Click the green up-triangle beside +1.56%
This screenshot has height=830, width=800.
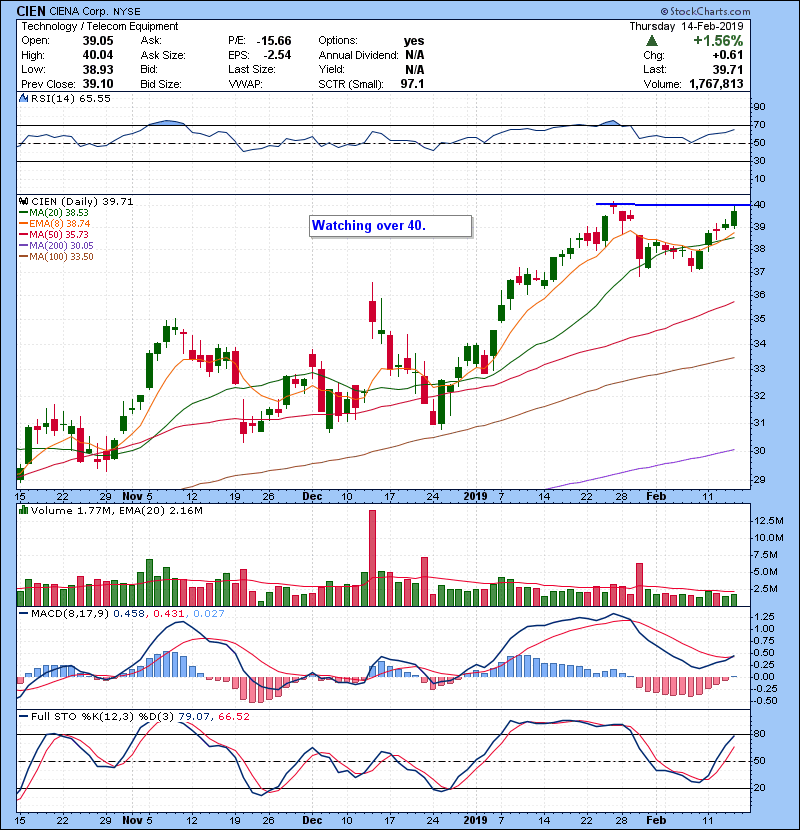652,41
